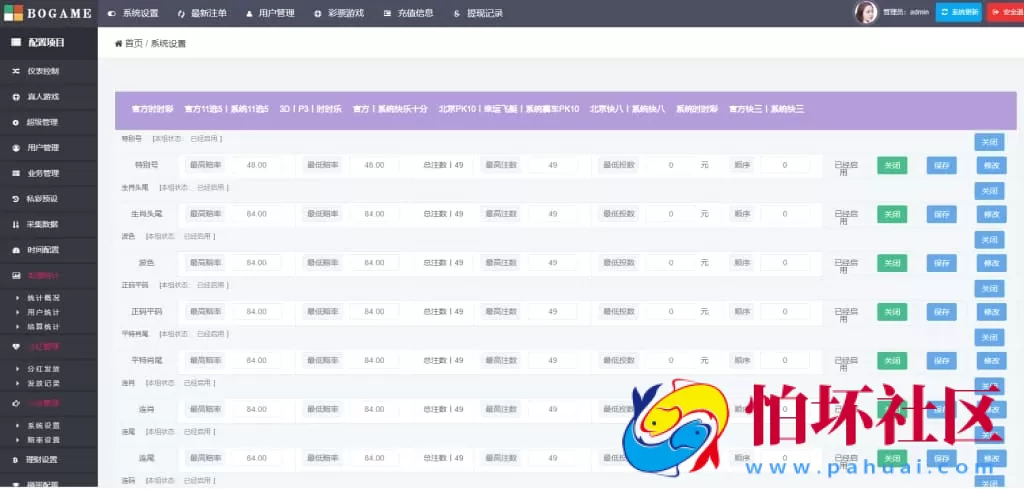This screenshot has height=489, width=1024.
Task: Click the blue 系统更新 button
Action: pyautogui.click(x=959, y=12)
